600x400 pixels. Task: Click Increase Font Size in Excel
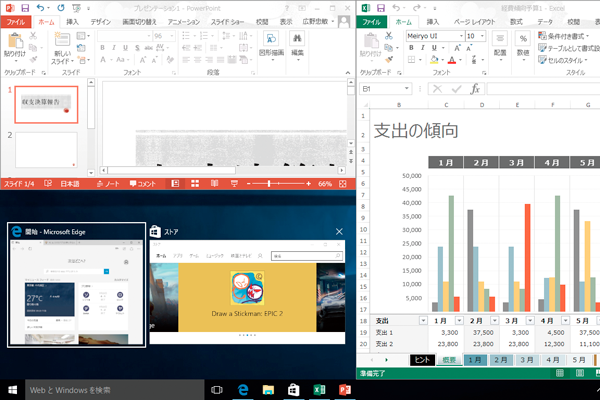click(x=457, y=48)
